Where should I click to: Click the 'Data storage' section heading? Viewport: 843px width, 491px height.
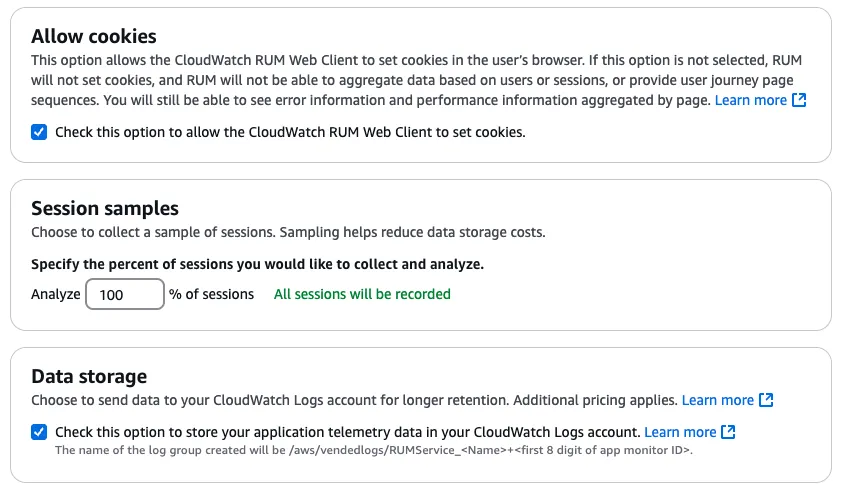coord(89,376)
